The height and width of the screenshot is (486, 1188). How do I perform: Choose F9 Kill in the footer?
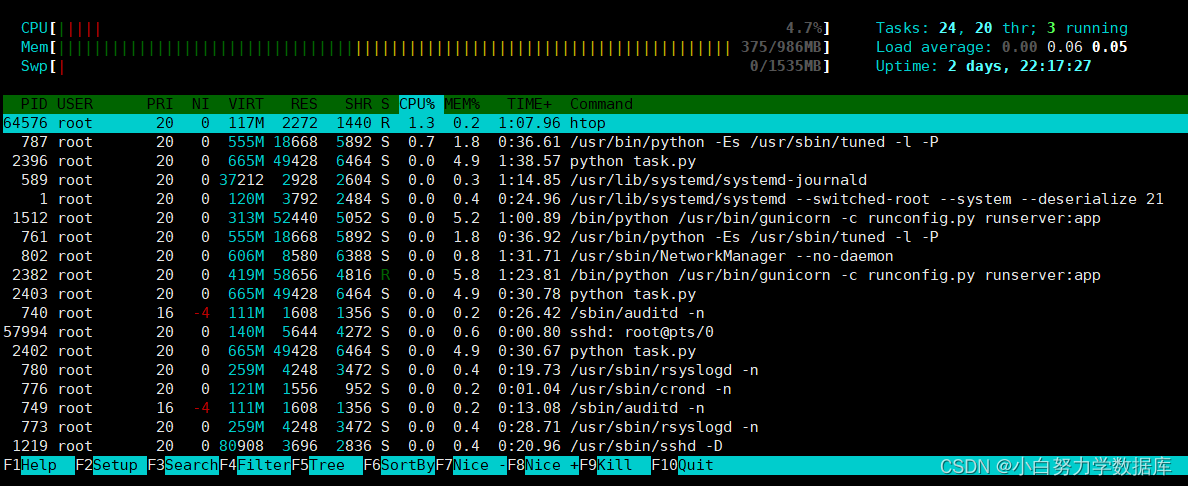pos(615,465)
